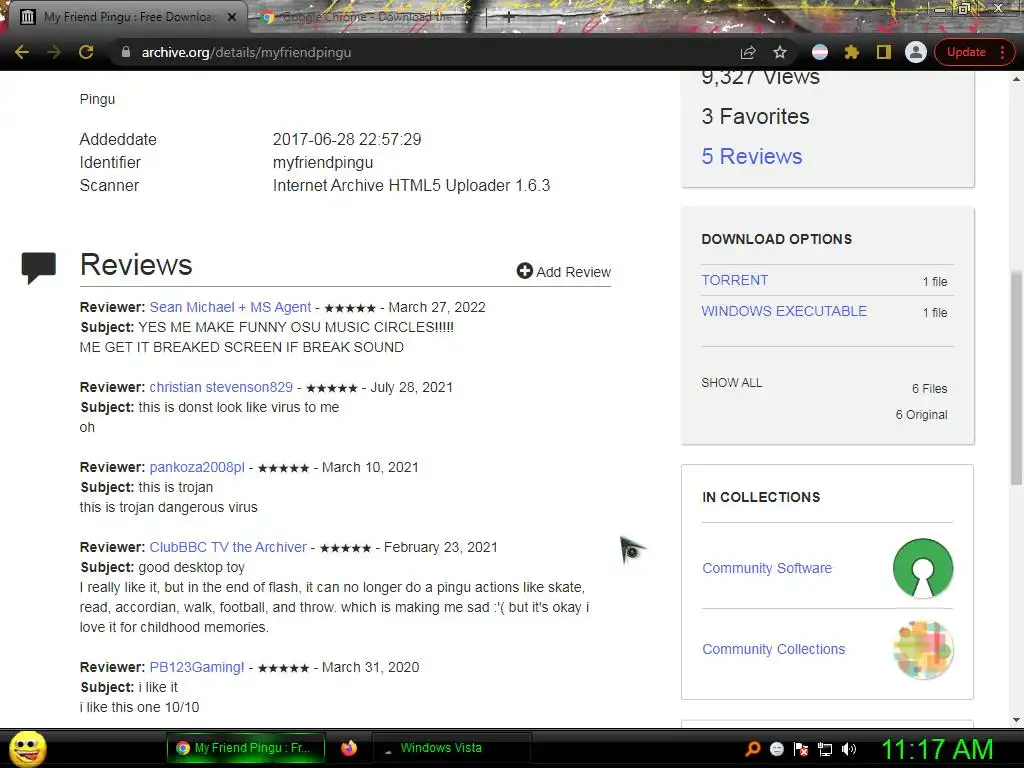Open the Community Collections link

point(773,649)
